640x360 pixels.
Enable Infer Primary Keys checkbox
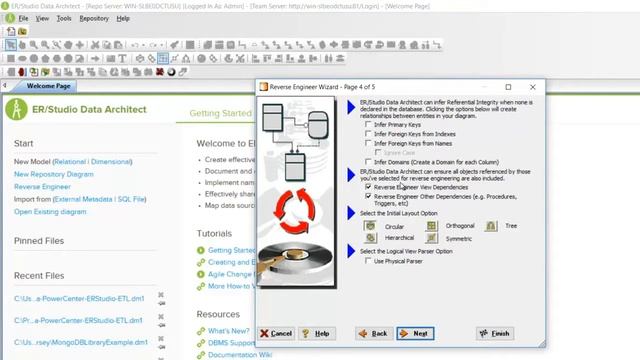(368, 124)
